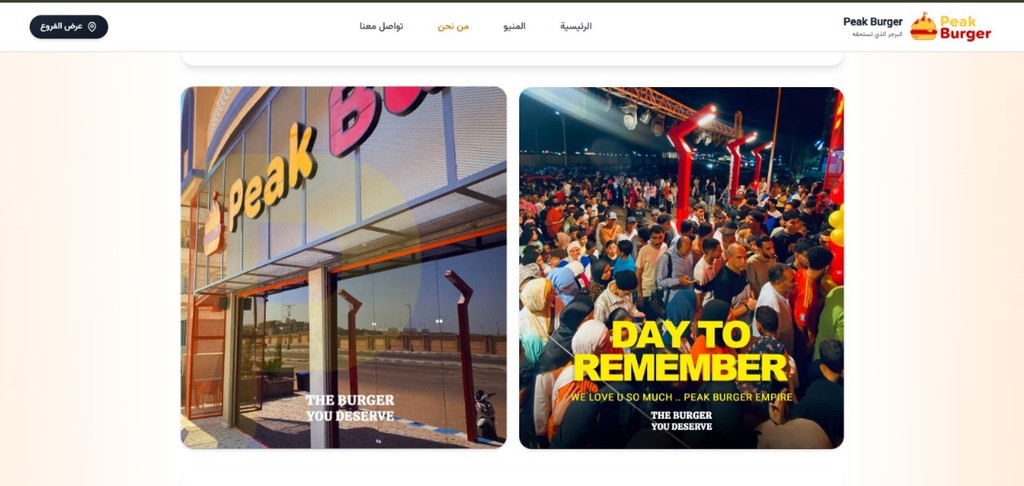This screenshot has width=1024, height=486.
Task: Open the تواصل معنا contact link
Action: 381,26
